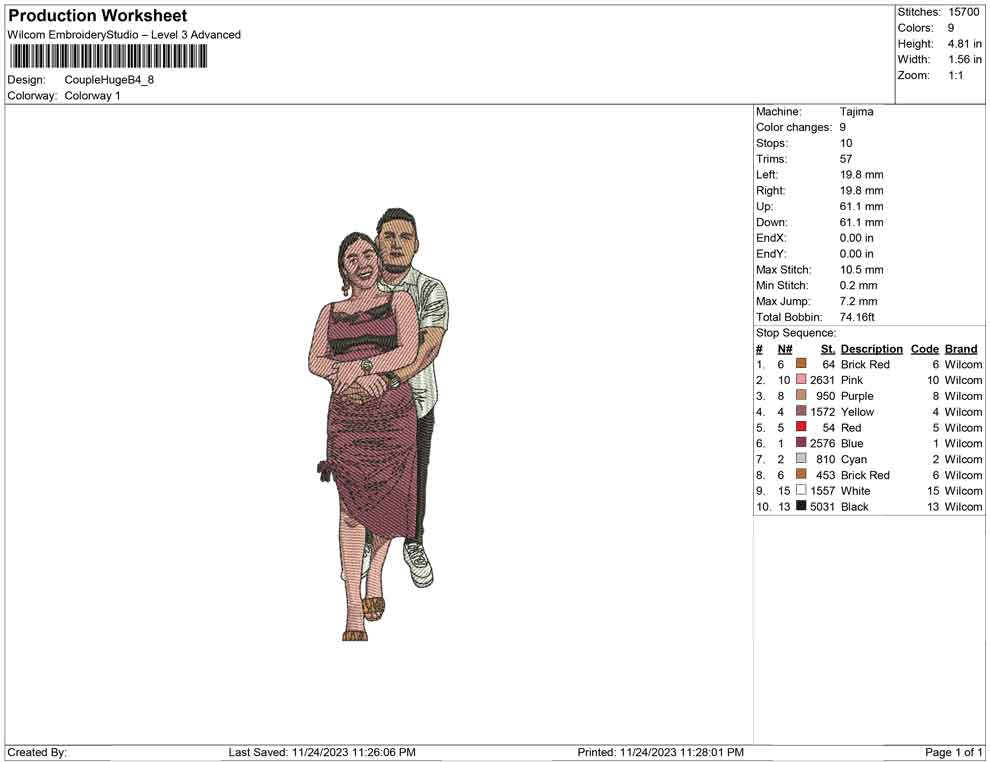
Task: Click the Trims value '57'
Action: tap(846, 159)
